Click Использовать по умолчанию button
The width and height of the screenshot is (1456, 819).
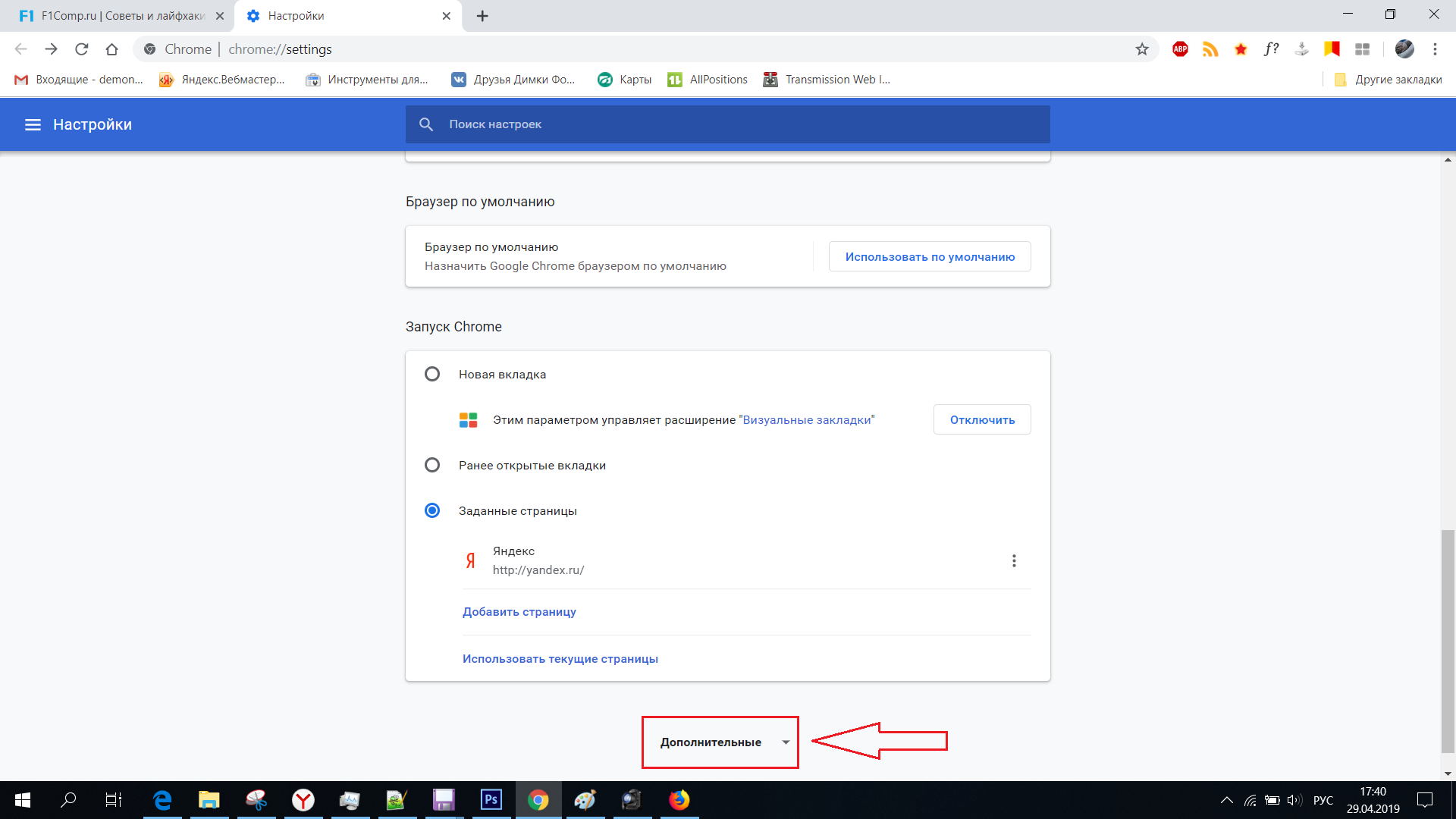930,257
